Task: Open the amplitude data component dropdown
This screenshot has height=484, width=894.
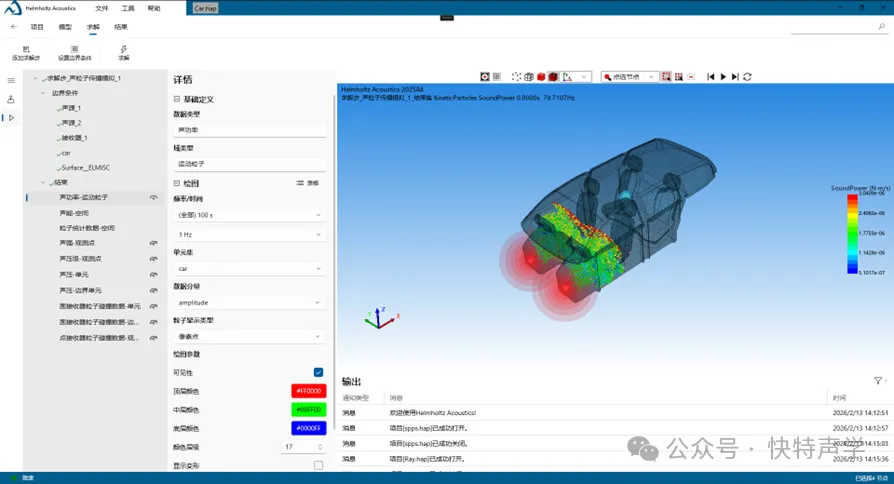Action: point(250,303)
